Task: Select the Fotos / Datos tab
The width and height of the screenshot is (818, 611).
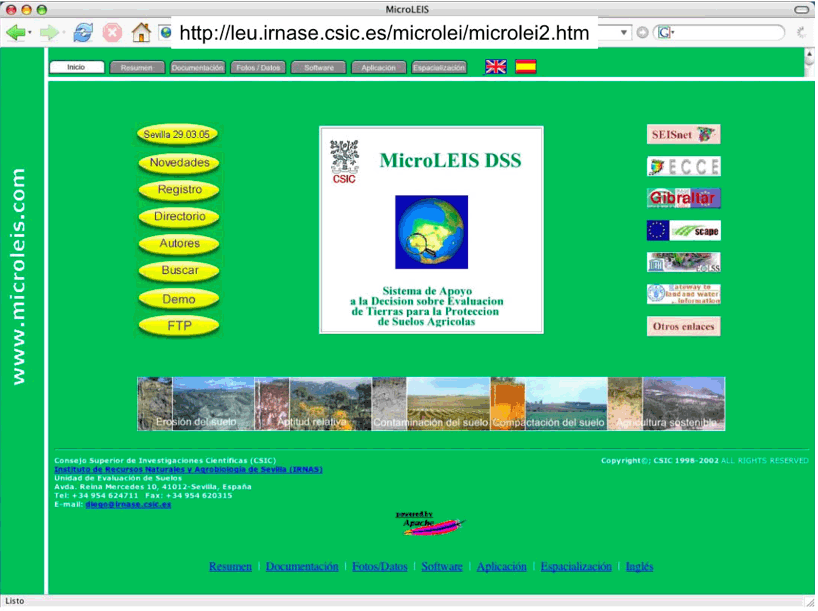Action: coord(258,68)
